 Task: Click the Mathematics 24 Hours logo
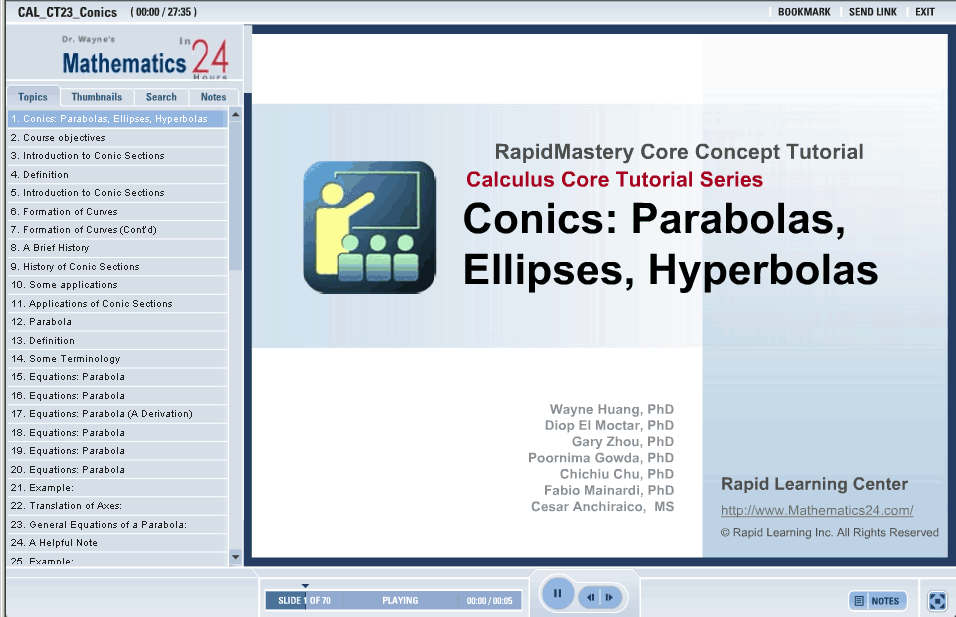click(x=145, y=58)
